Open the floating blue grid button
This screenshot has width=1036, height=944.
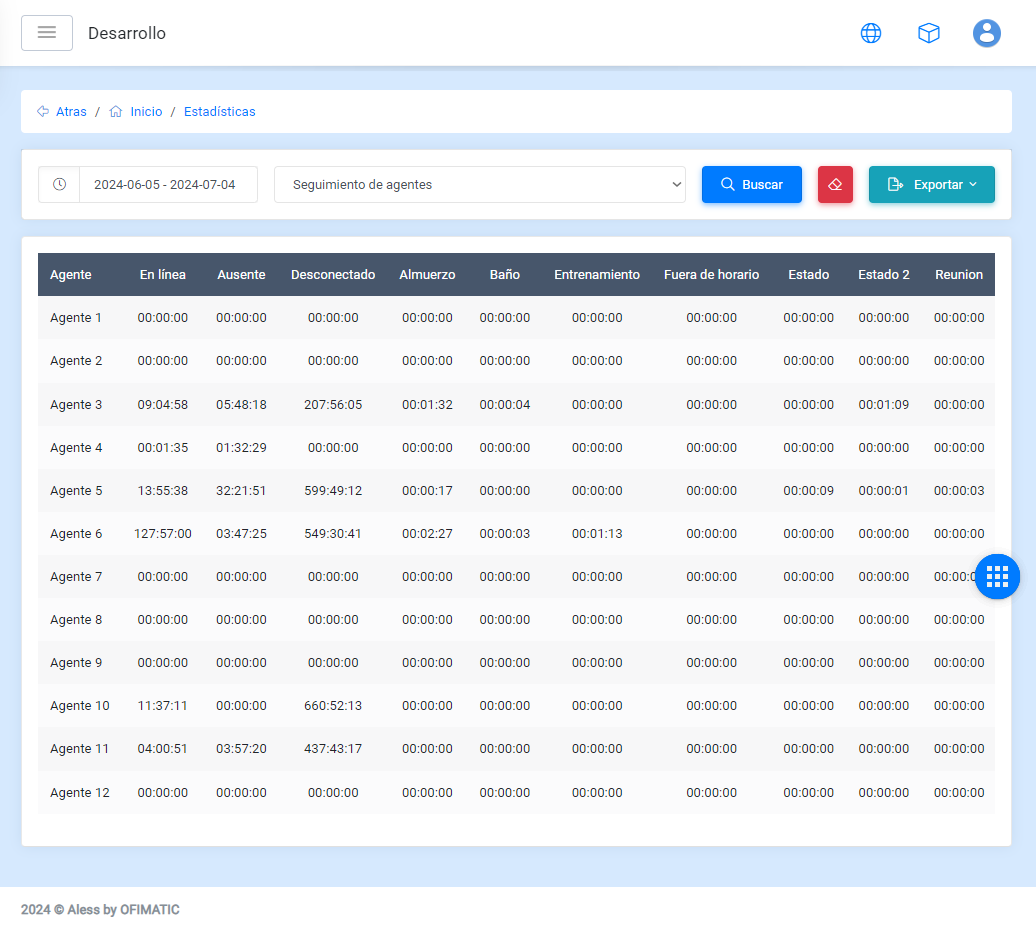[997, 576]
